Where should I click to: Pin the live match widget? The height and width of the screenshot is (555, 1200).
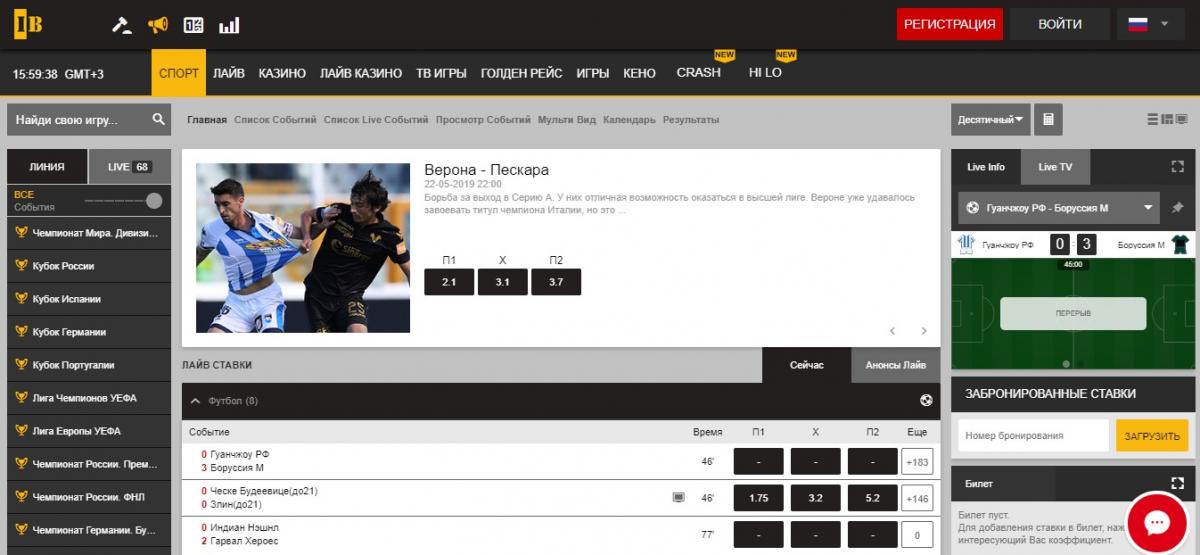(1177, 208)
